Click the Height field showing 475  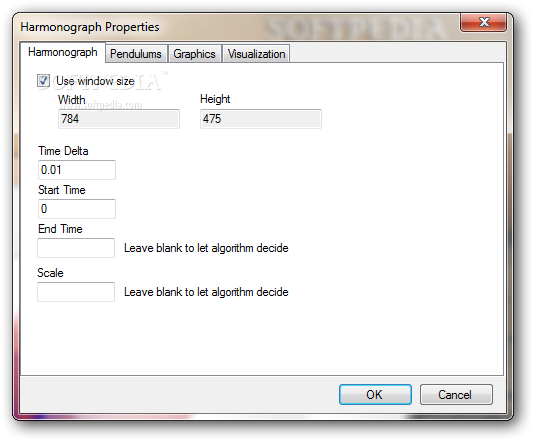tap(261, 119)
